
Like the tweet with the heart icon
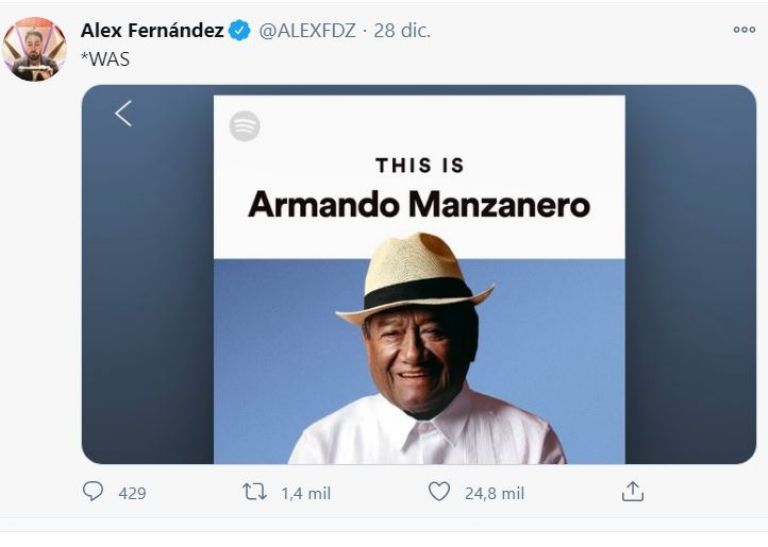click(438, 492)
